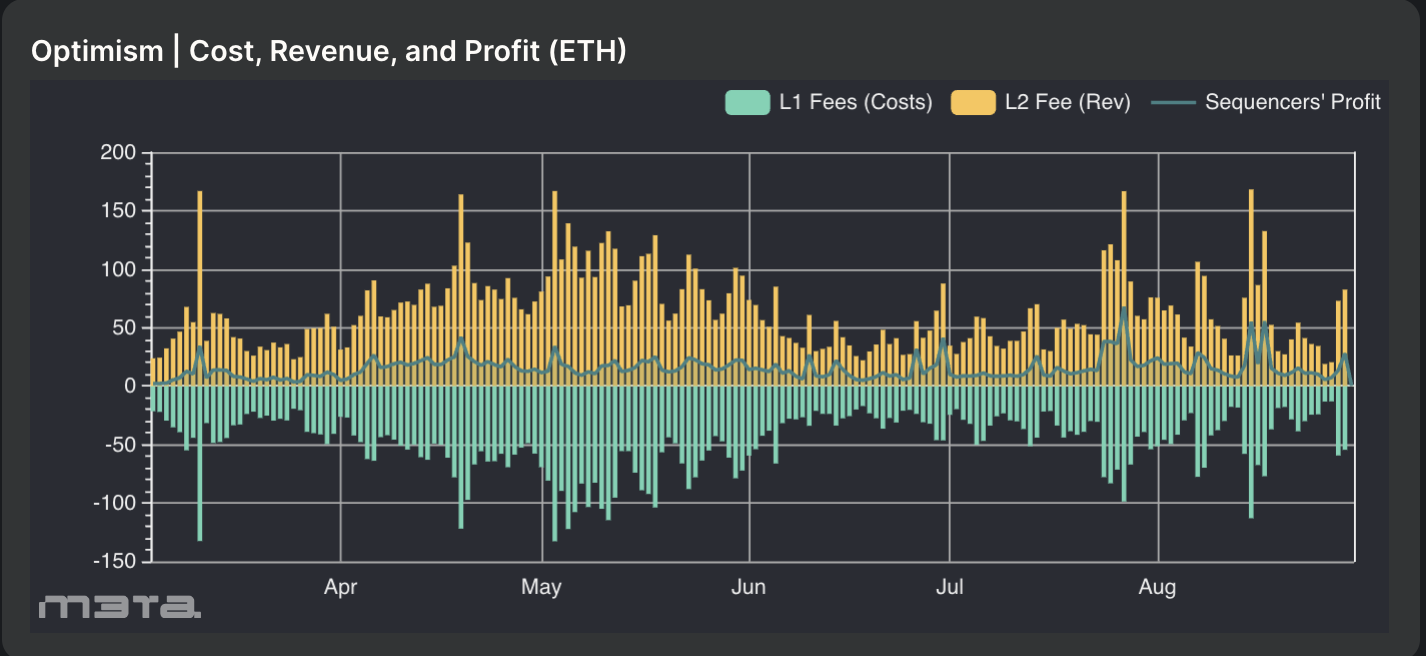Click the "-150" y-axis value
Viewport: 1426px width, 656px height.
(114, 561)
